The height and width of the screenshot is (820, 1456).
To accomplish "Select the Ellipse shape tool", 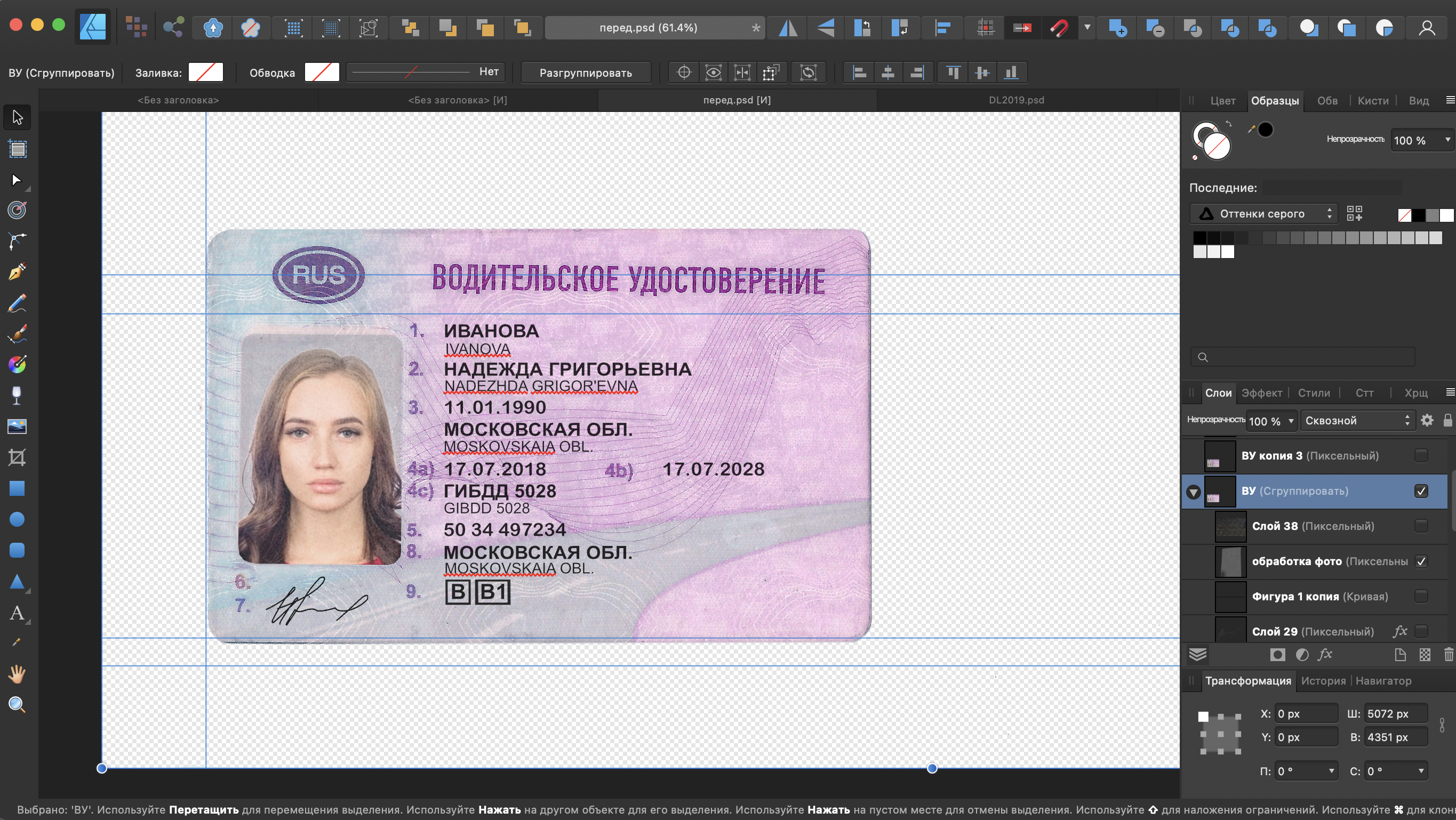I will coord(17,519).
